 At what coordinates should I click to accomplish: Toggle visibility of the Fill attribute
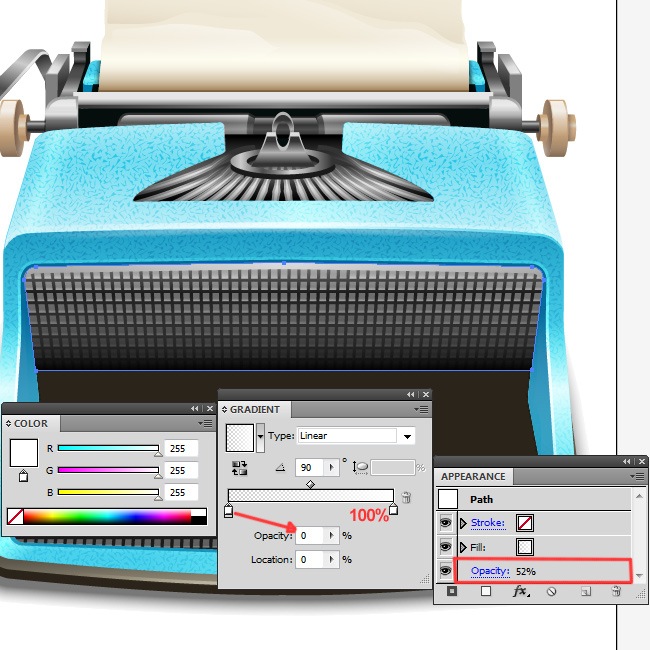(x=446, y=547)
